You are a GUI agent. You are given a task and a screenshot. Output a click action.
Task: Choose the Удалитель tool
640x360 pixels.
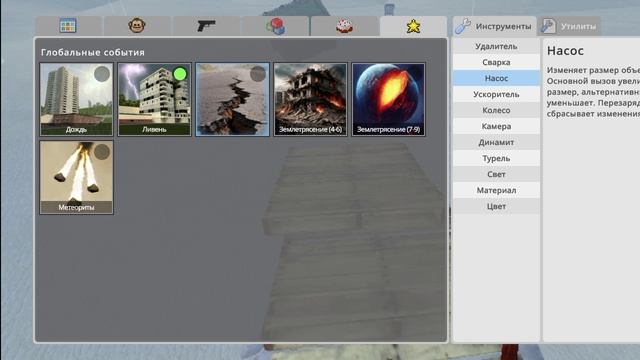click(x=496, y=46)
